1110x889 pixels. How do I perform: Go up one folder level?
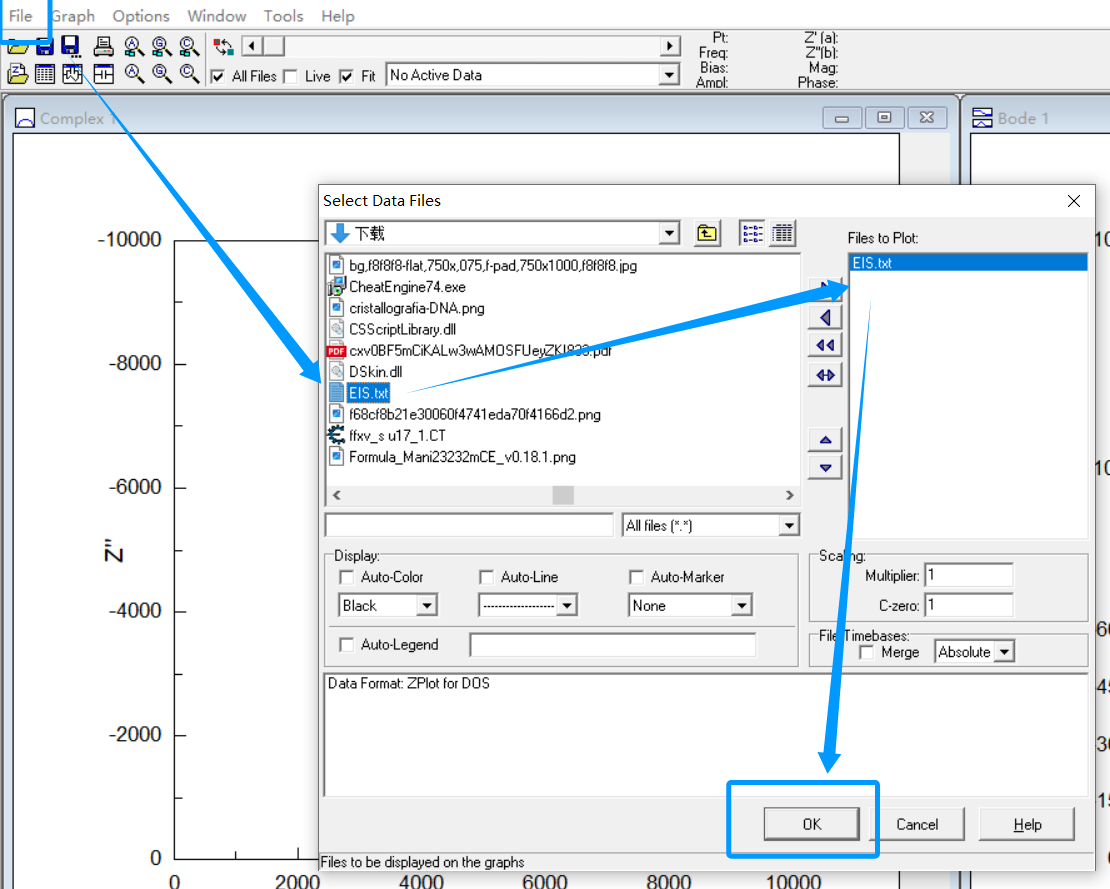coord(707,233)
